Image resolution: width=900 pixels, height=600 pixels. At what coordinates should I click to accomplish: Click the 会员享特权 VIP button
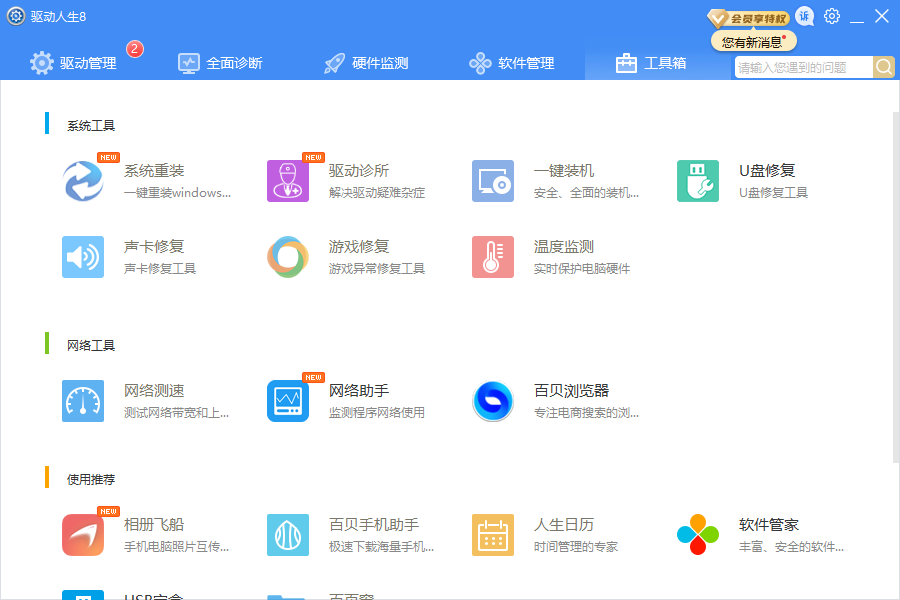tap(748, 17)
